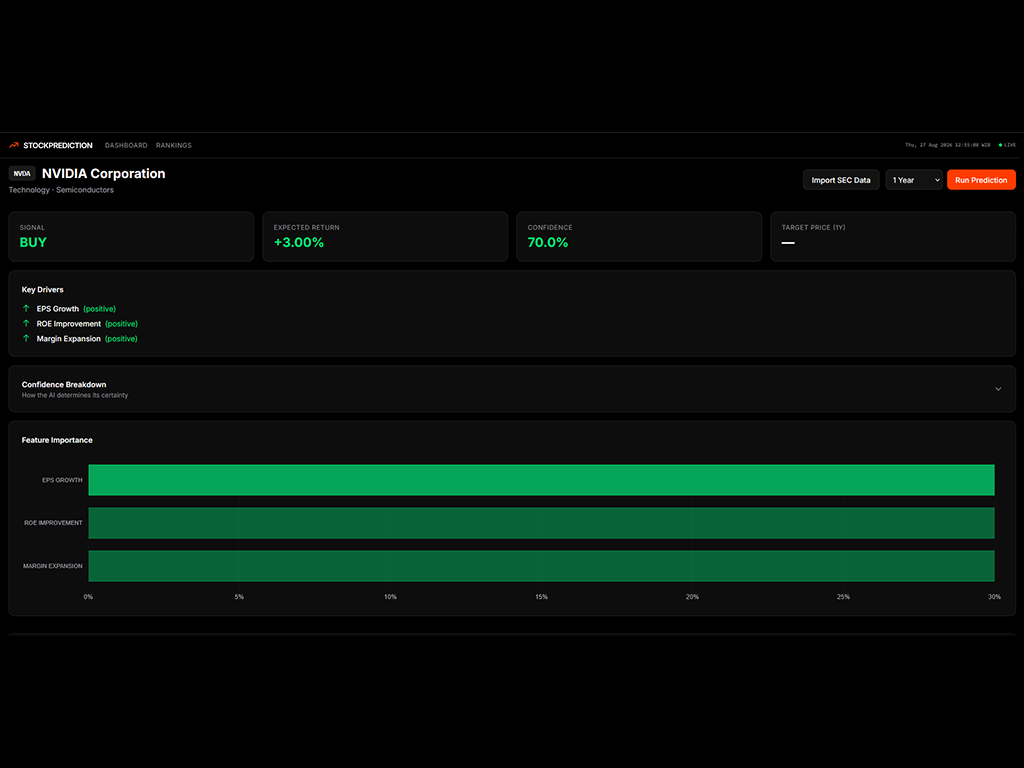The image size is (1024, 768).
Task: Expand the Confidence Breakdown chevron
Action: pyautogui.click(x=998, y=389)
